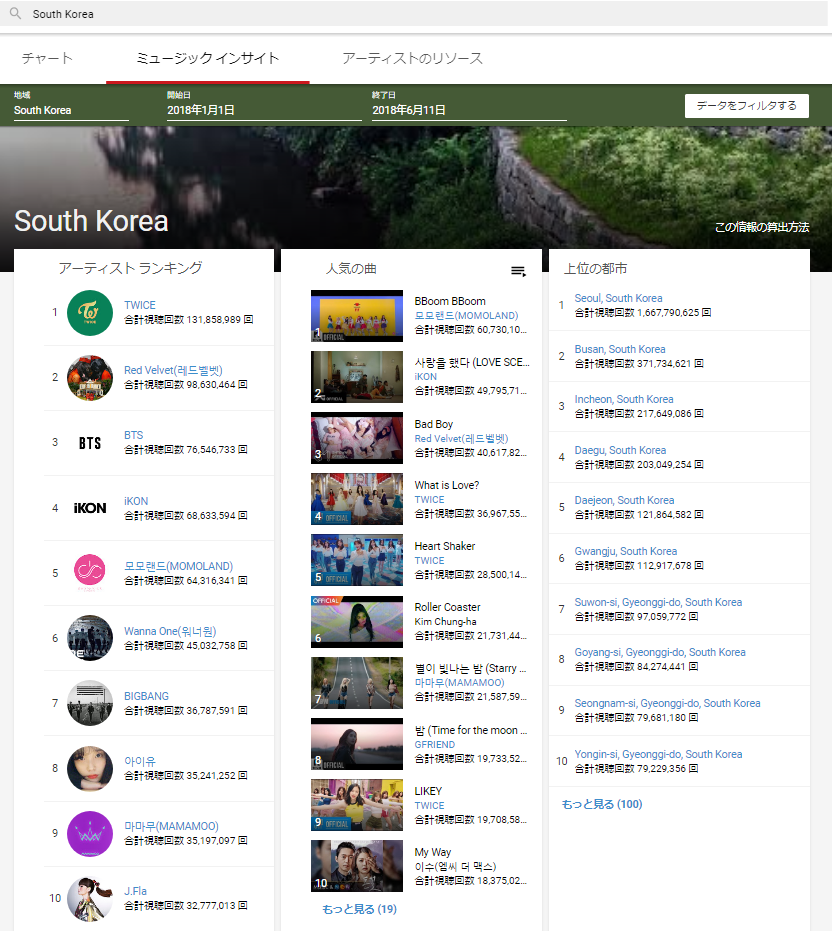This screenshot has height=931, width=832.
Task: Click the South Korea search field
Action: coord(414,14)
